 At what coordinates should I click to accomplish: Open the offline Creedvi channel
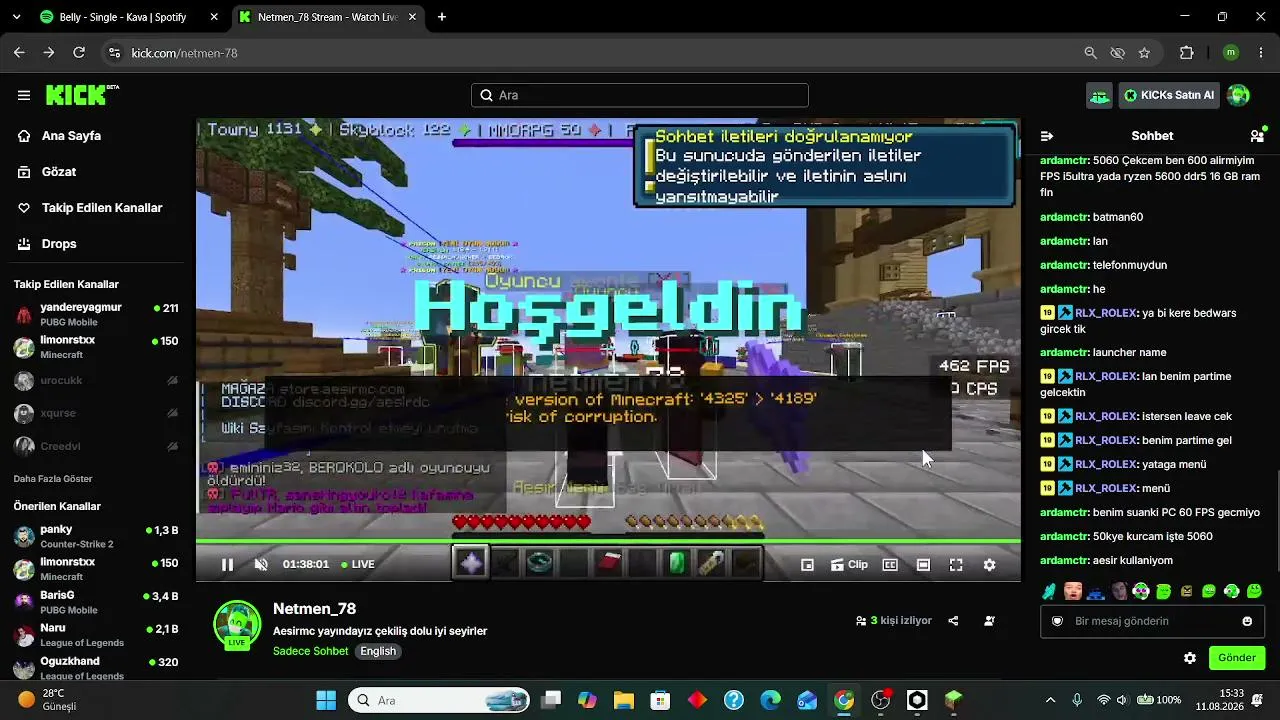point(96,446)
